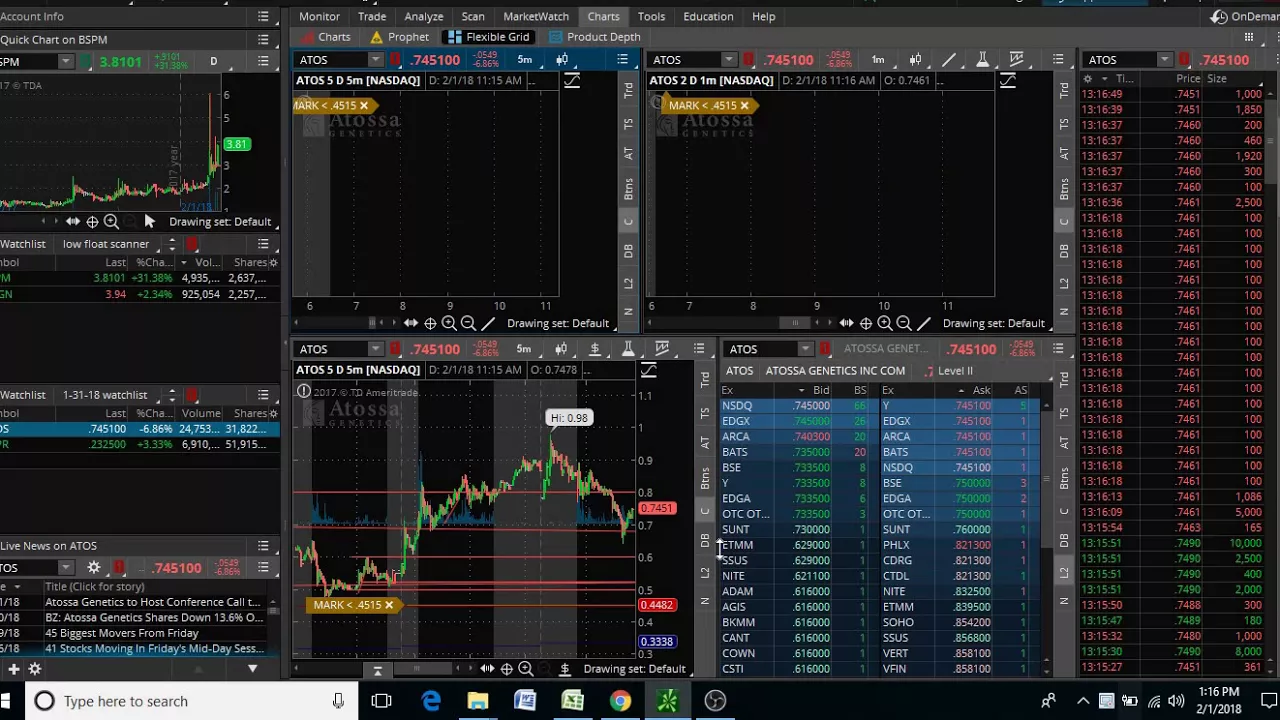Open File Explorer from taskbar
1280x720 pixels.
pos(478,701)
